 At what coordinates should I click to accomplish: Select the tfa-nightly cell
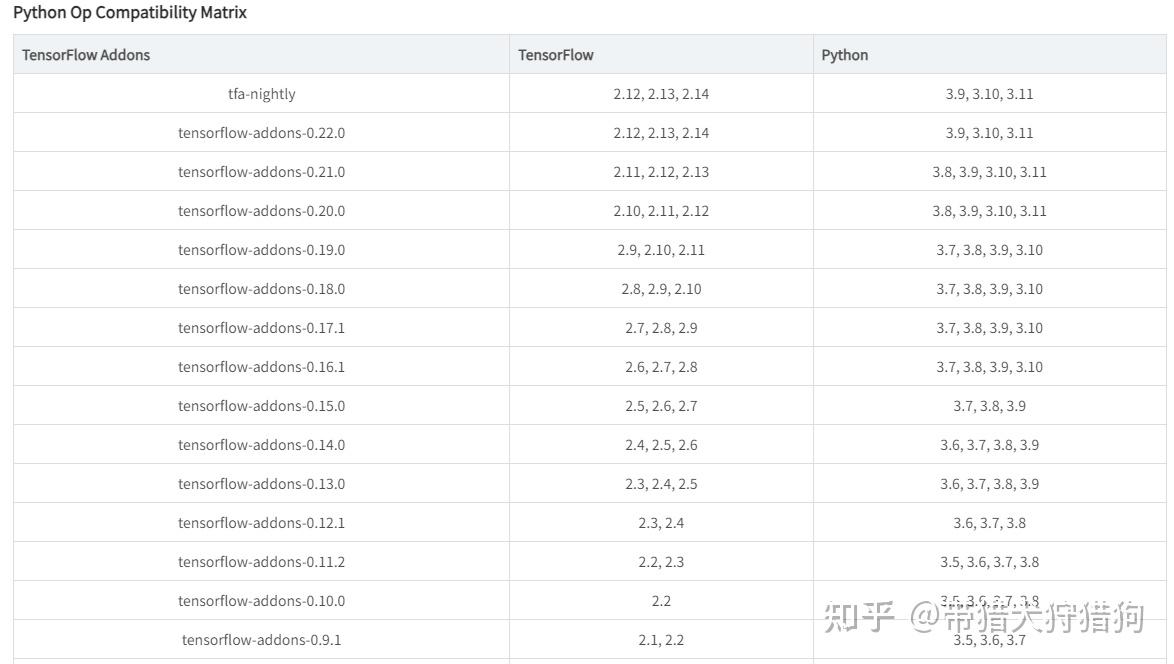[x=261, y=94]
